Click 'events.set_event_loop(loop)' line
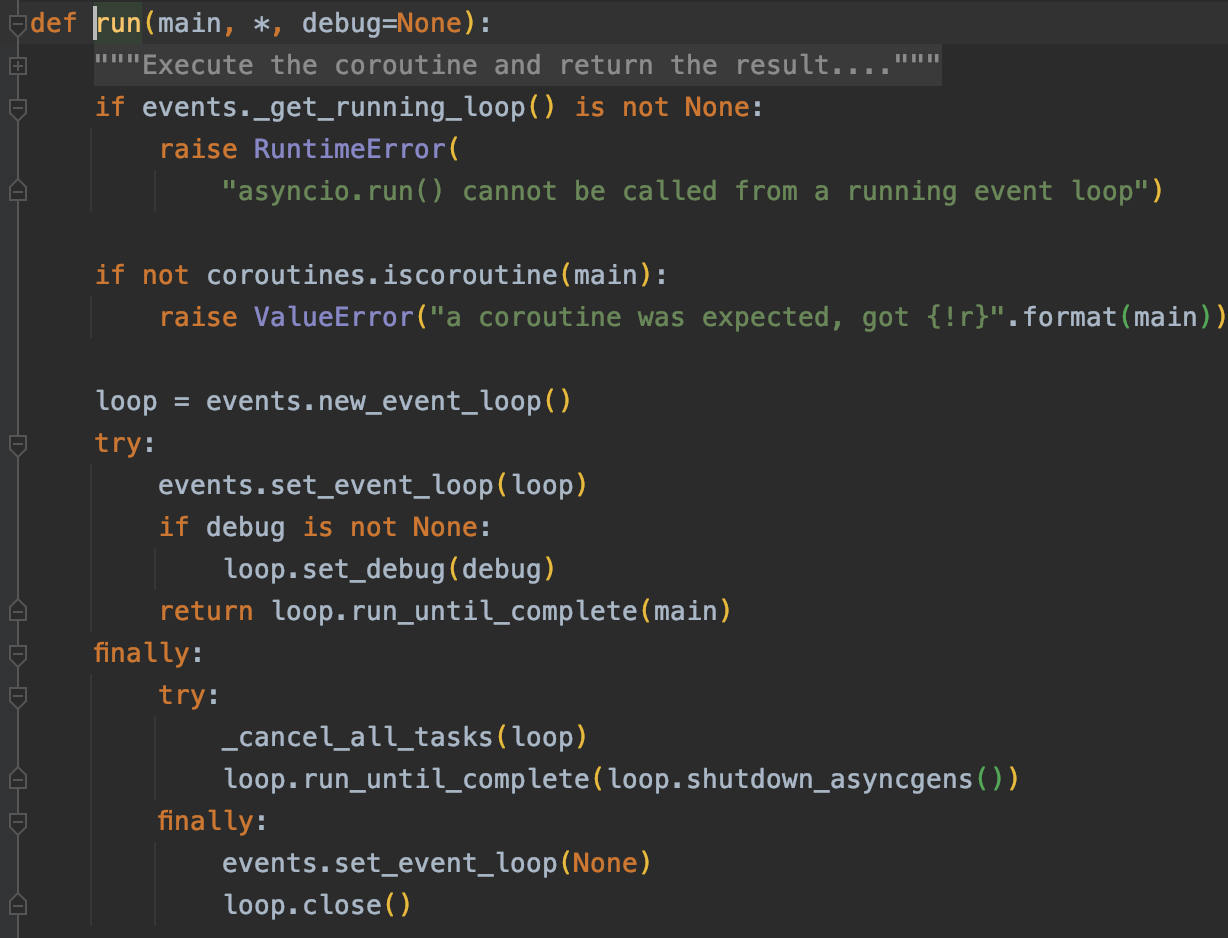Viewport: 1228px width, 938px height. click(x=372, y=485)
